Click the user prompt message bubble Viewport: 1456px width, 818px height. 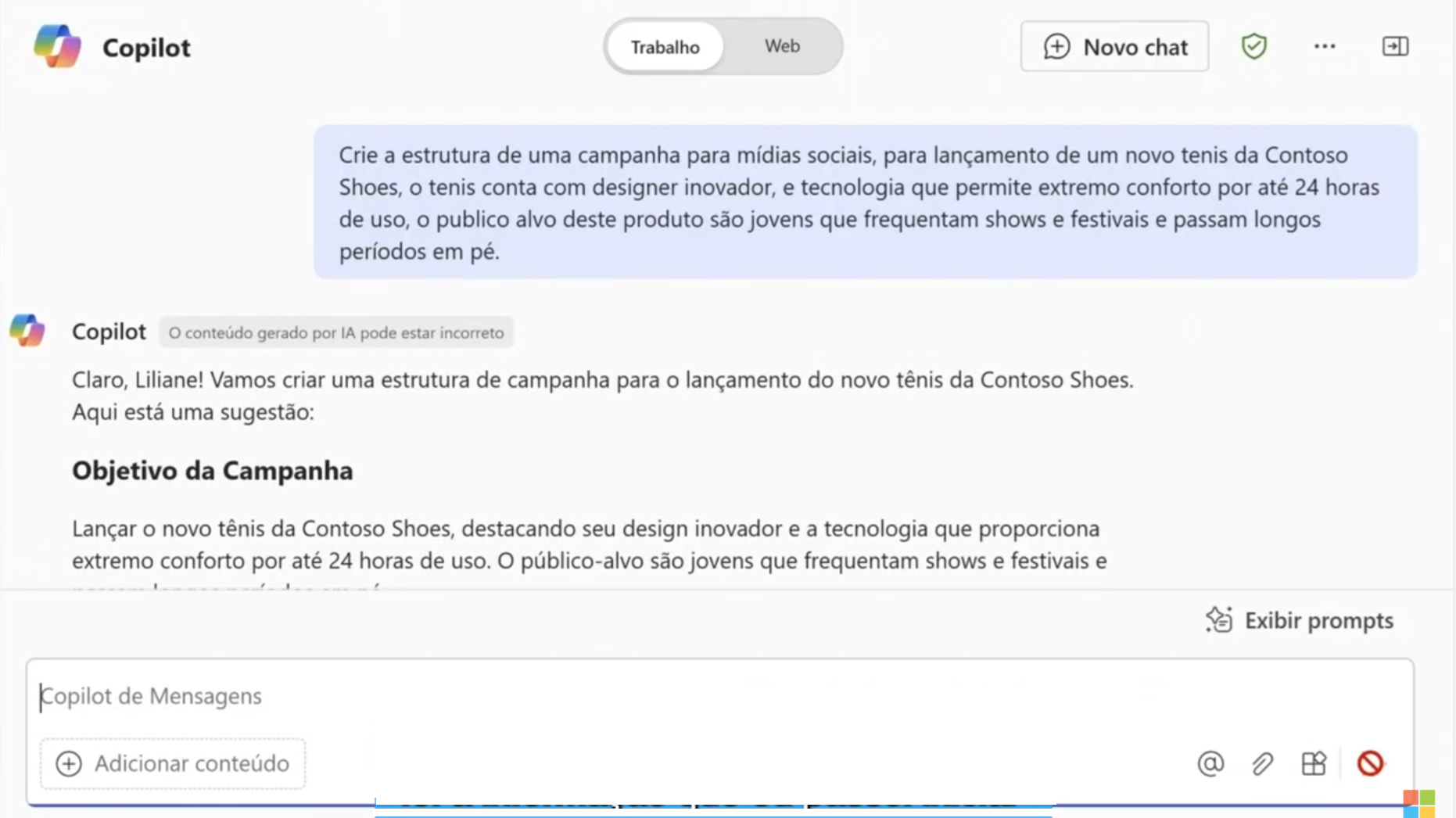pos(866,203)
